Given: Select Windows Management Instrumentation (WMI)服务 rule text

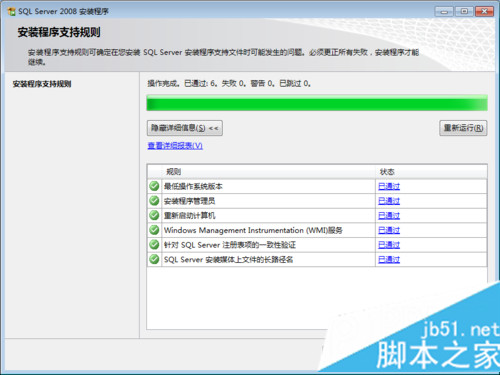Looking at the screenshot, I should point(253,230).
